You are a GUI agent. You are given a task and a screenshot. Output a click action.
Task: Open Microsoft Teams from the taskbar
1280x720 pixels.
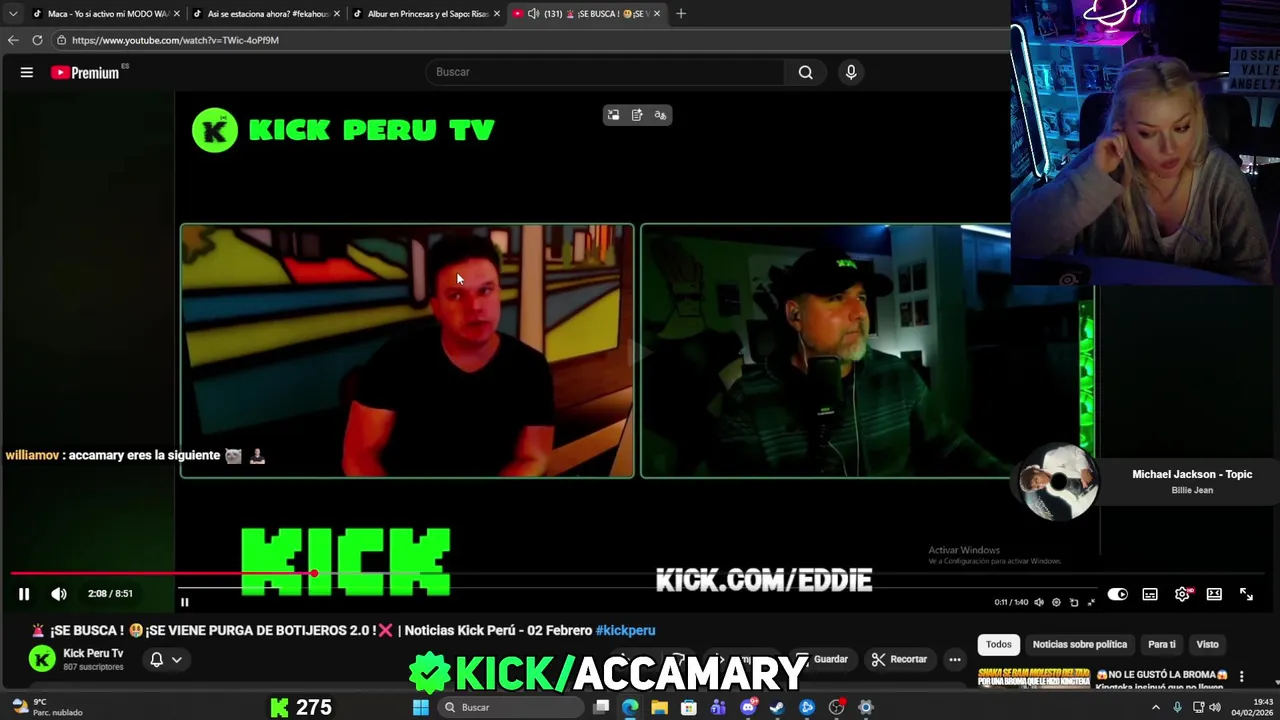[718, 707]
